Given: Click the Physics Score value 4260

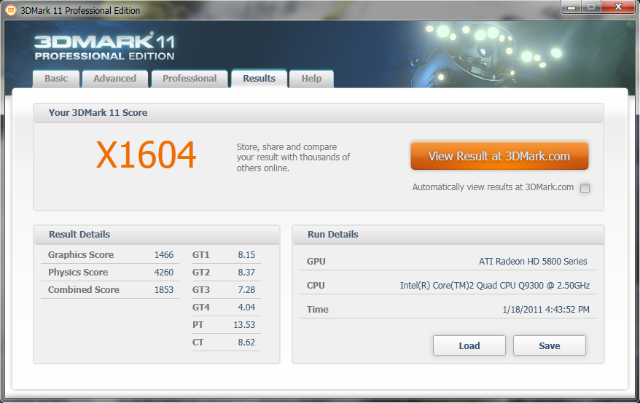Looking at the screenshot, I should [x=164, y=272].
